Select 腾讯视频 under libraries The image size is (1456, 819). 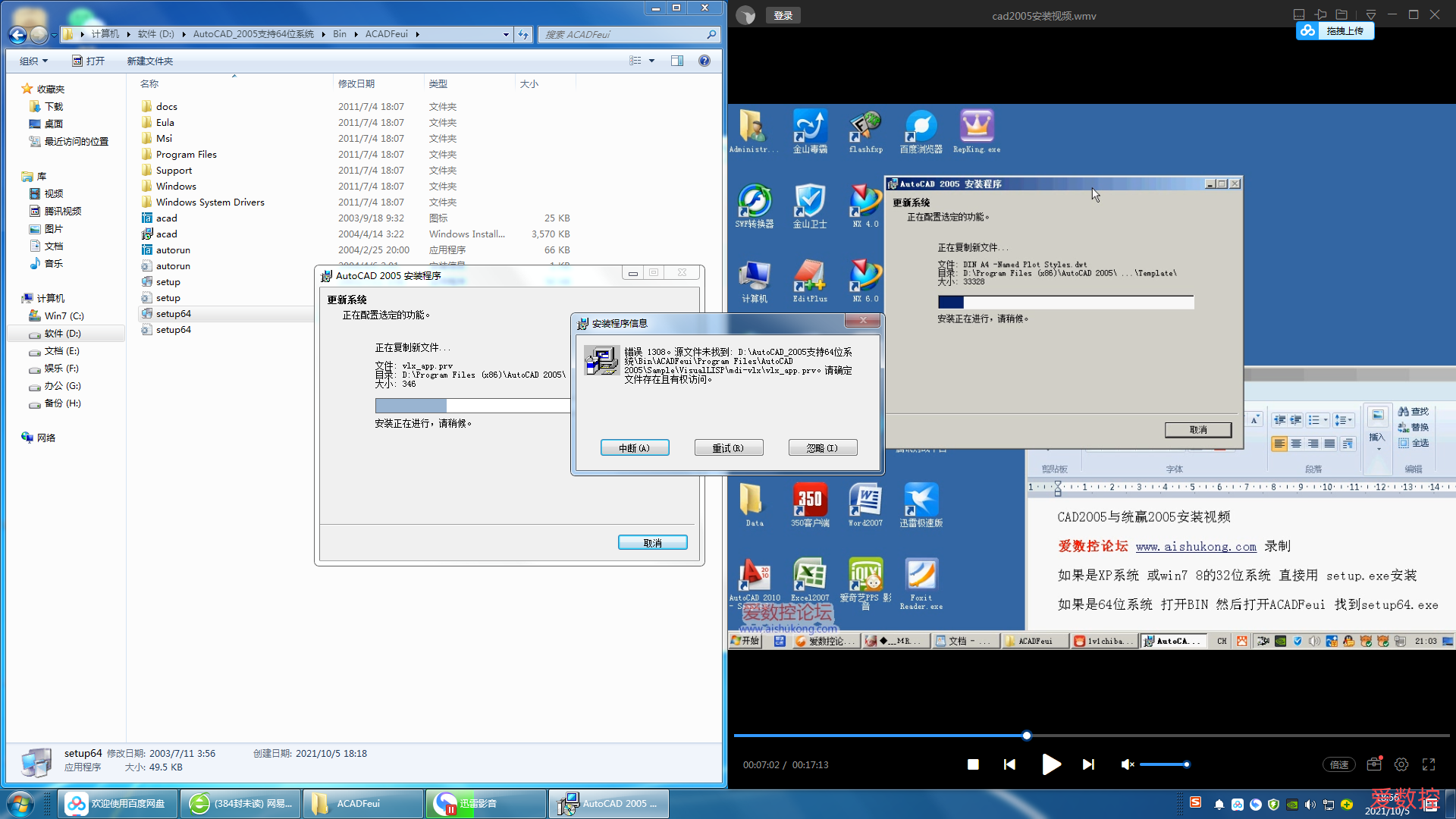(x=63, y=212)
